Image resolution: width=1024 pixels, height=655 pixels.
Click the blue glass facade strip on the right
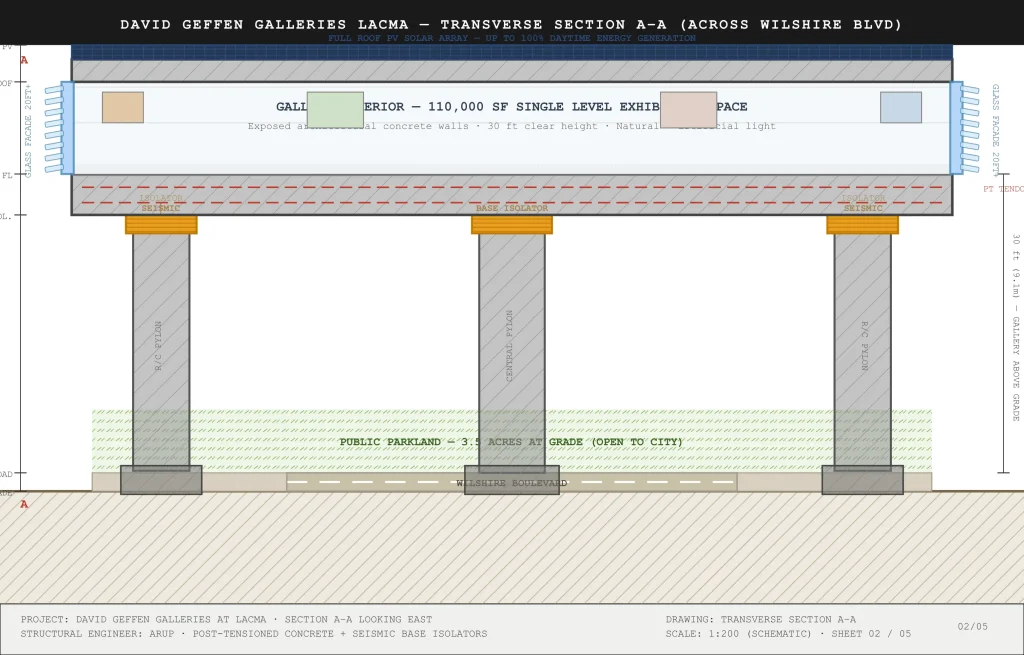click(956, 128)
